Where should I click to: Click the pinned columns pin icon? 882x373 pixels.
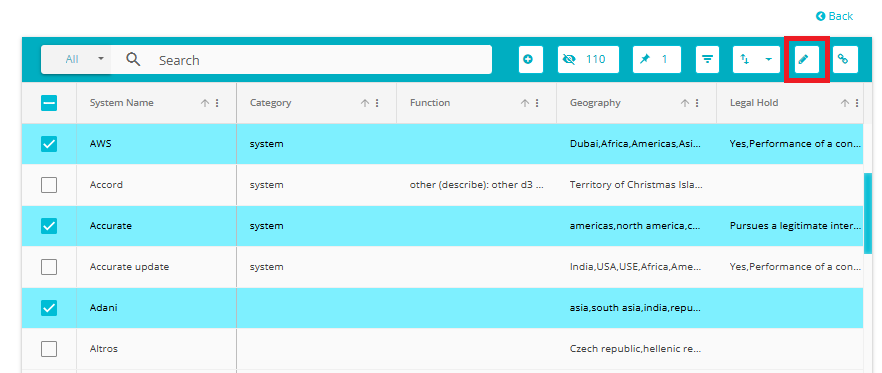point(656,59)
